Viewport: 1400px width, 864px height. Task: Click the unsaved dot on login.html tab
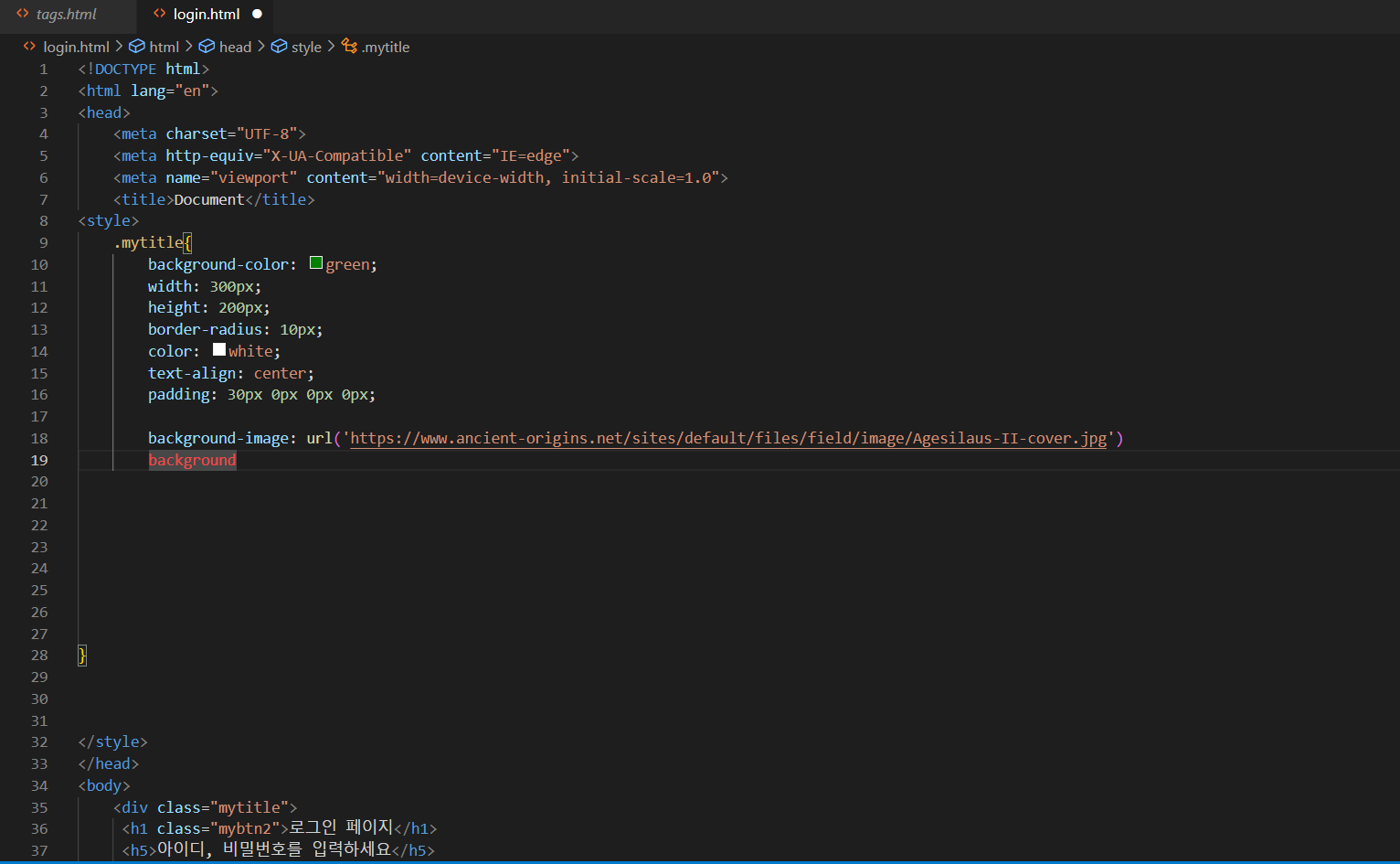(257, 15)
